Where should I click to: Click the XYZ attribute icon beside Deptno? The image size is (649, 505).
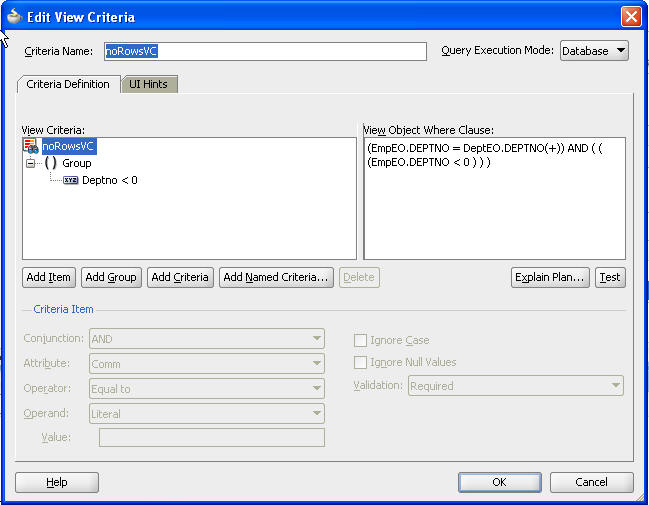pyautogui.click(x=71, y=180)
